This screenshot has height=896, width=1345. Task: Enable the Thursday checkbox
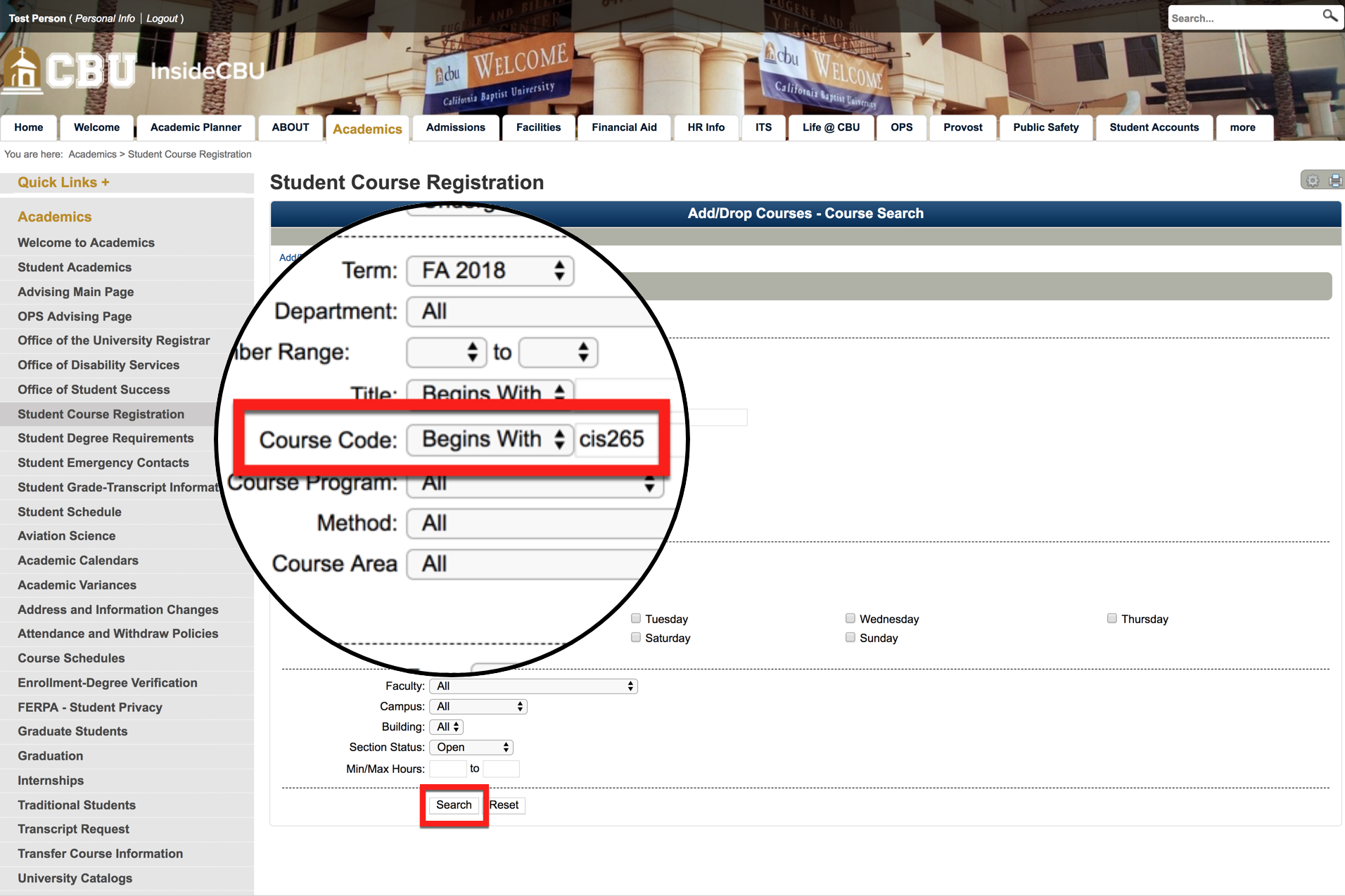point(1112,619)
